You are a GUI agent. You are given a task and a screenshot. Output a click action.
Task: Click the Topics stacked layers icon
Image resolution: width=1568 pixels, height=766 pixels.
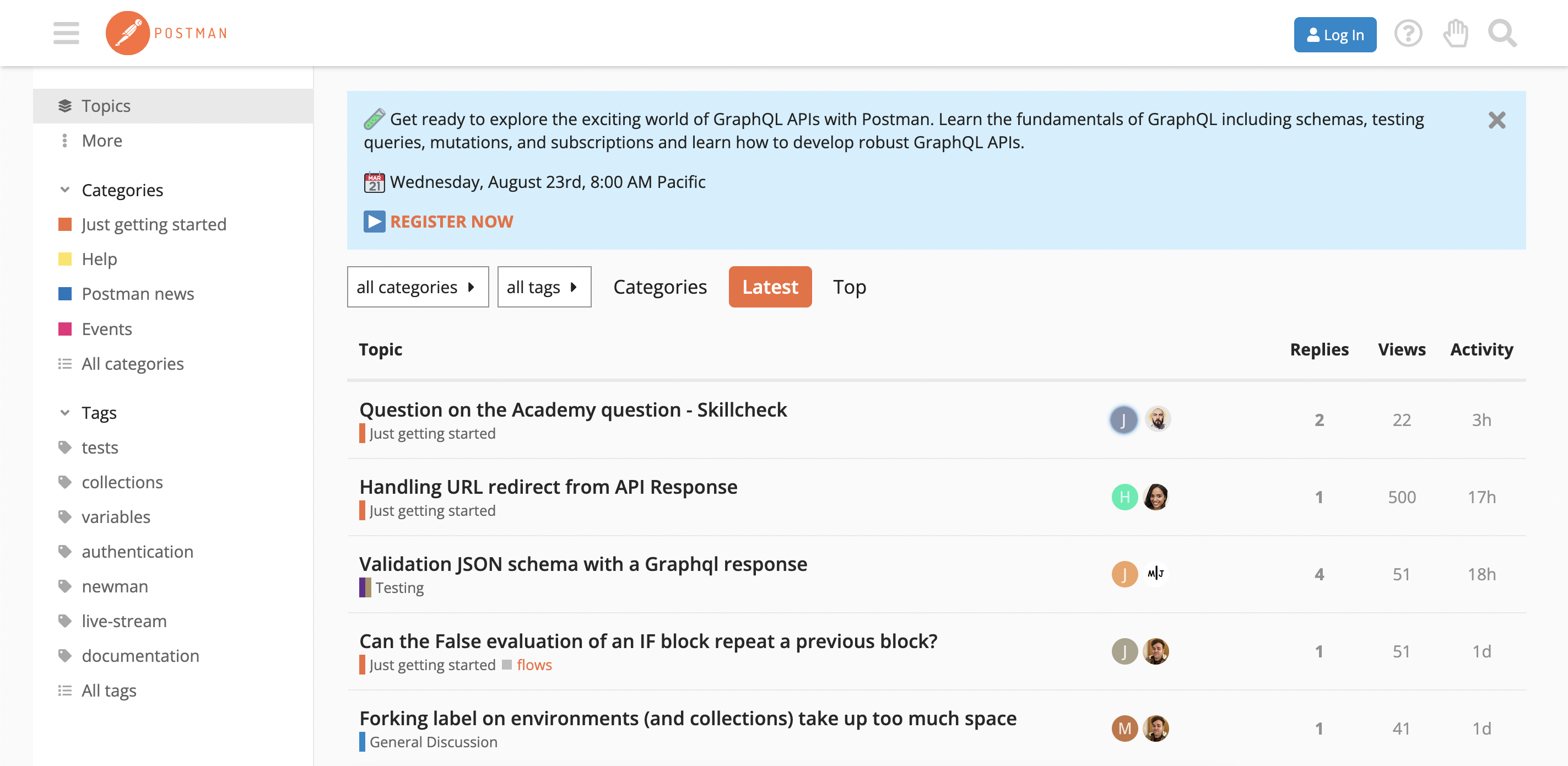point(63,104)
